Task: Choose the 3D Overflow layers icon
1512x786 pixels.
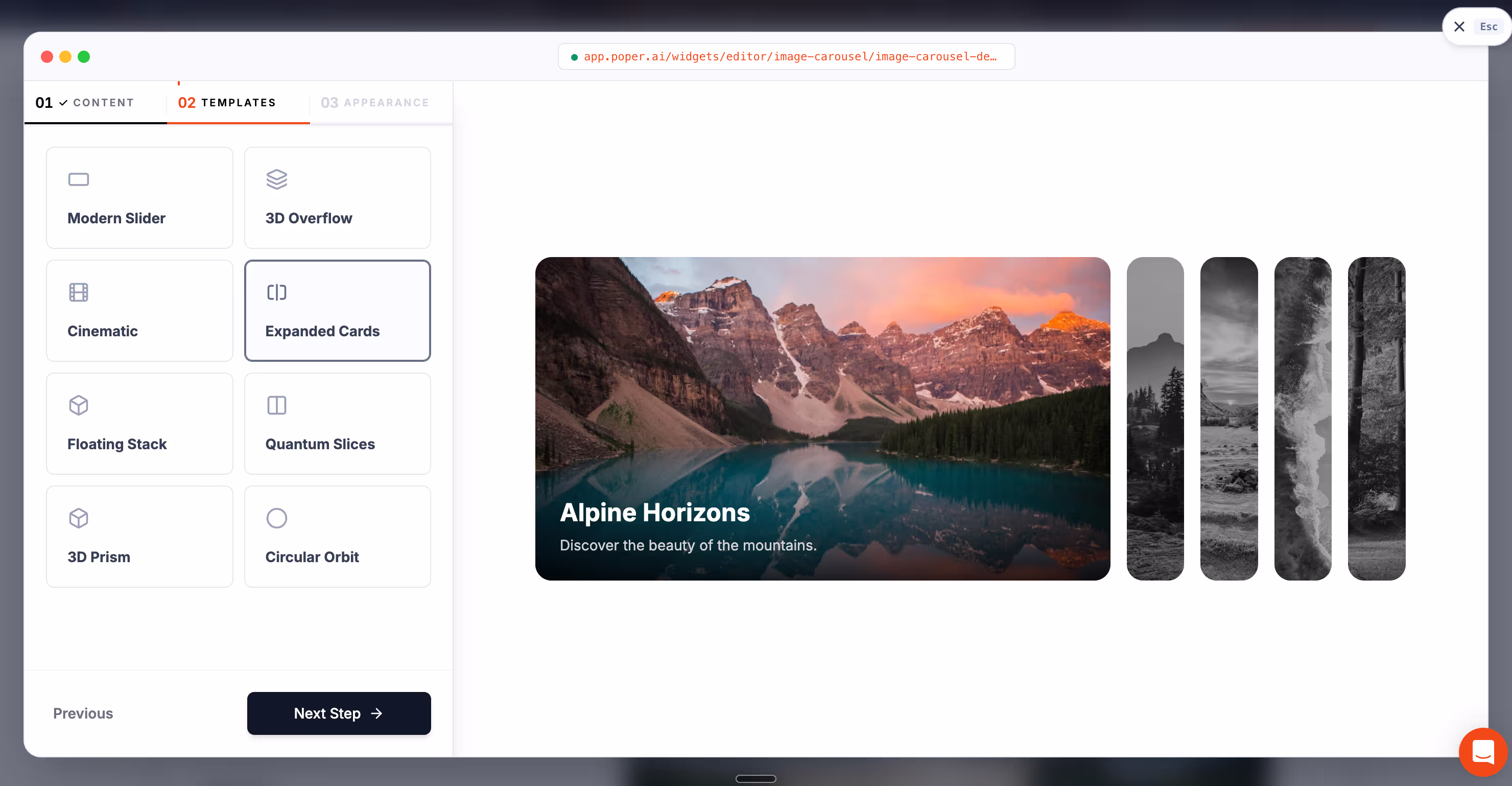Action: coord(276,179)
